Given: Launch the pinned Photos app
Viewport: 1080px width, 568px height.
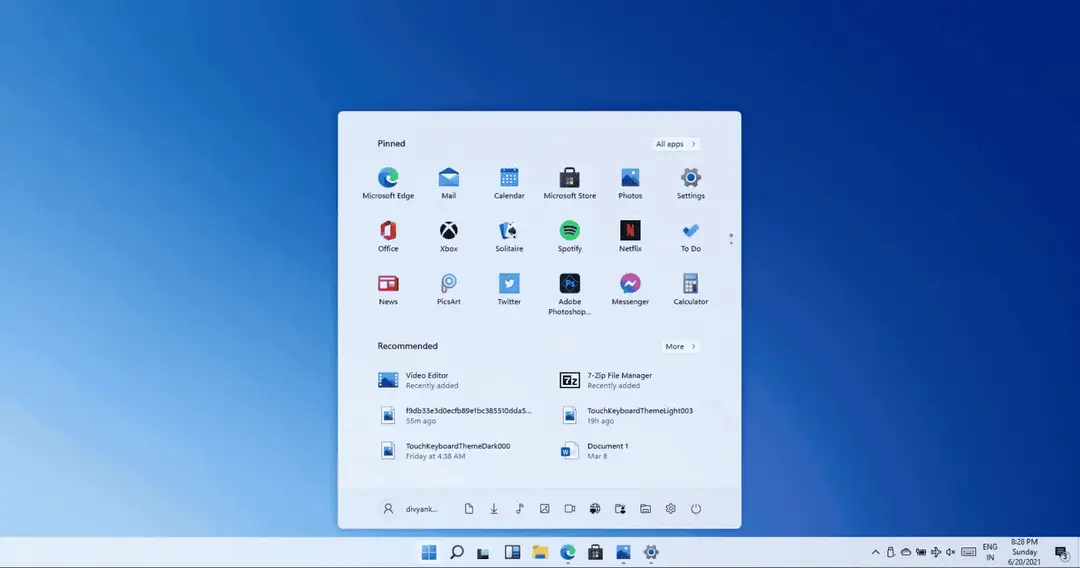Looking at the screenshot, I should 630,183.
